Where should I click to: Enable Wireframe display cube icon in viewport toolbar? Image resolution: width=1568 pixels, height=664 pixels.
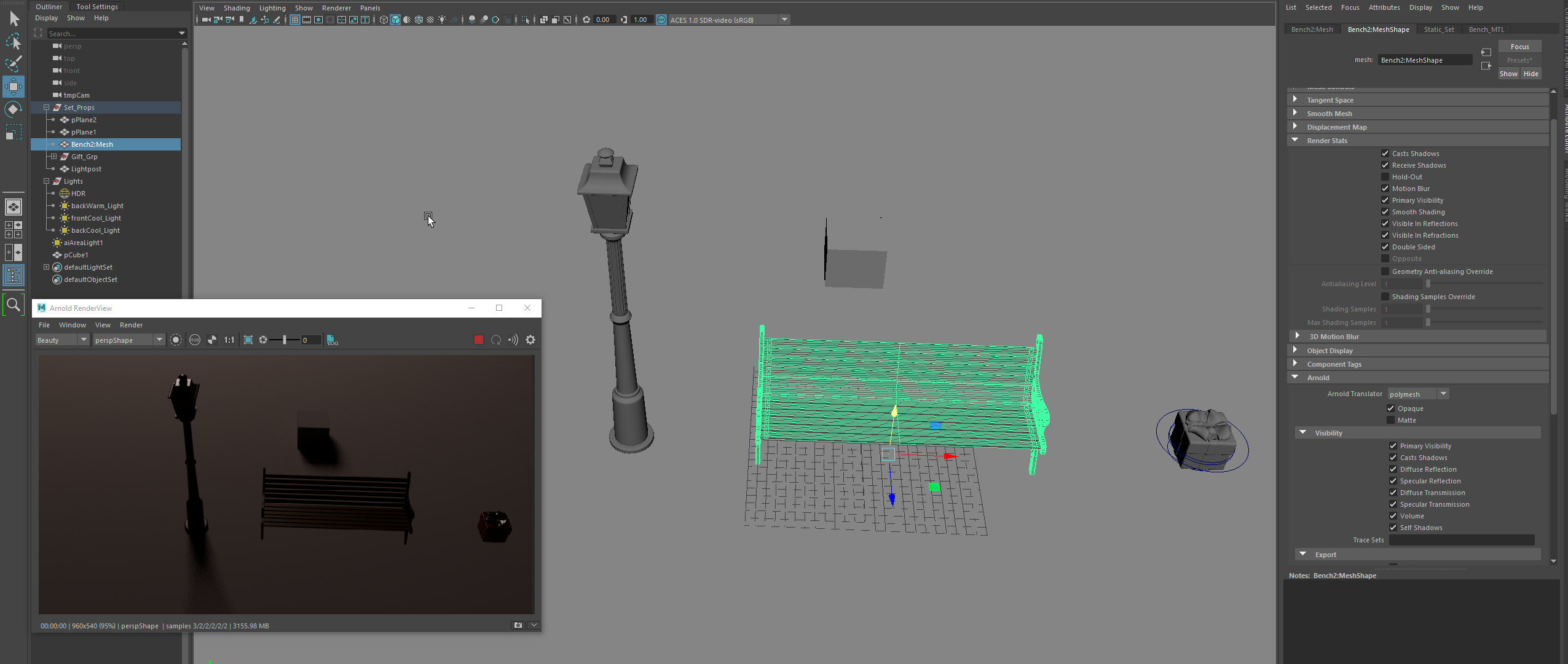click(384, 20)
